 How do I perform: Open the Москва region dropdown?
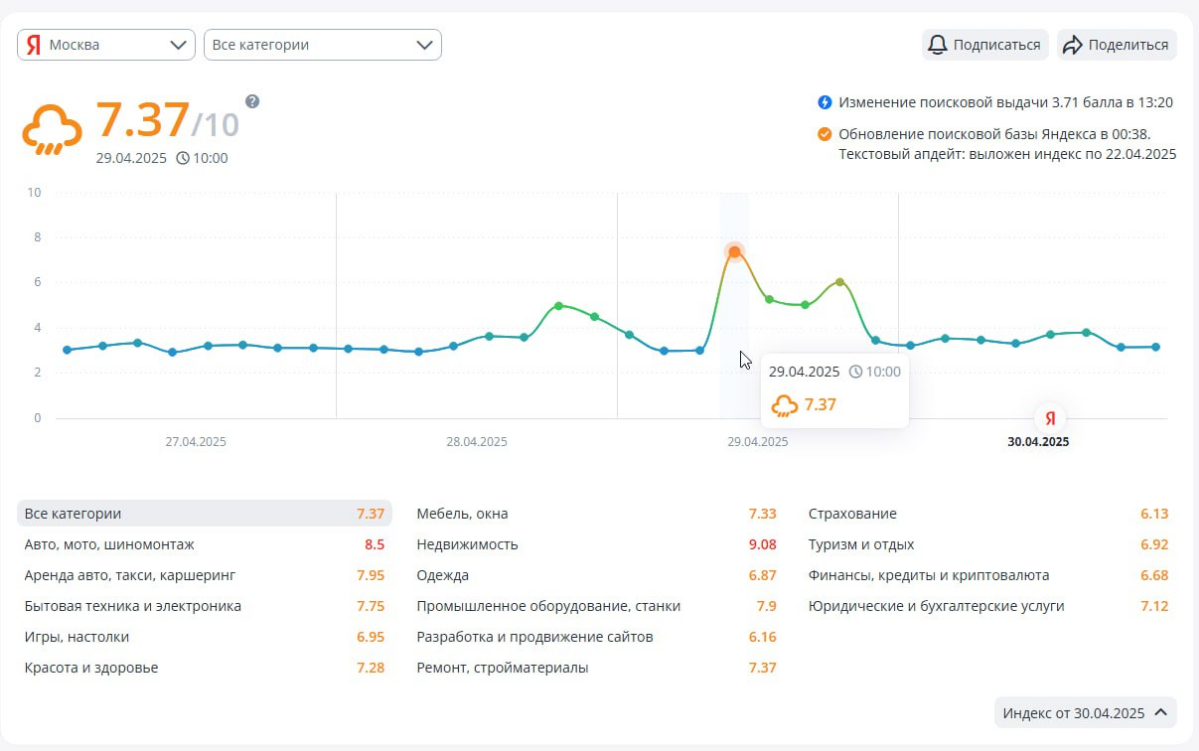(106, 45)
